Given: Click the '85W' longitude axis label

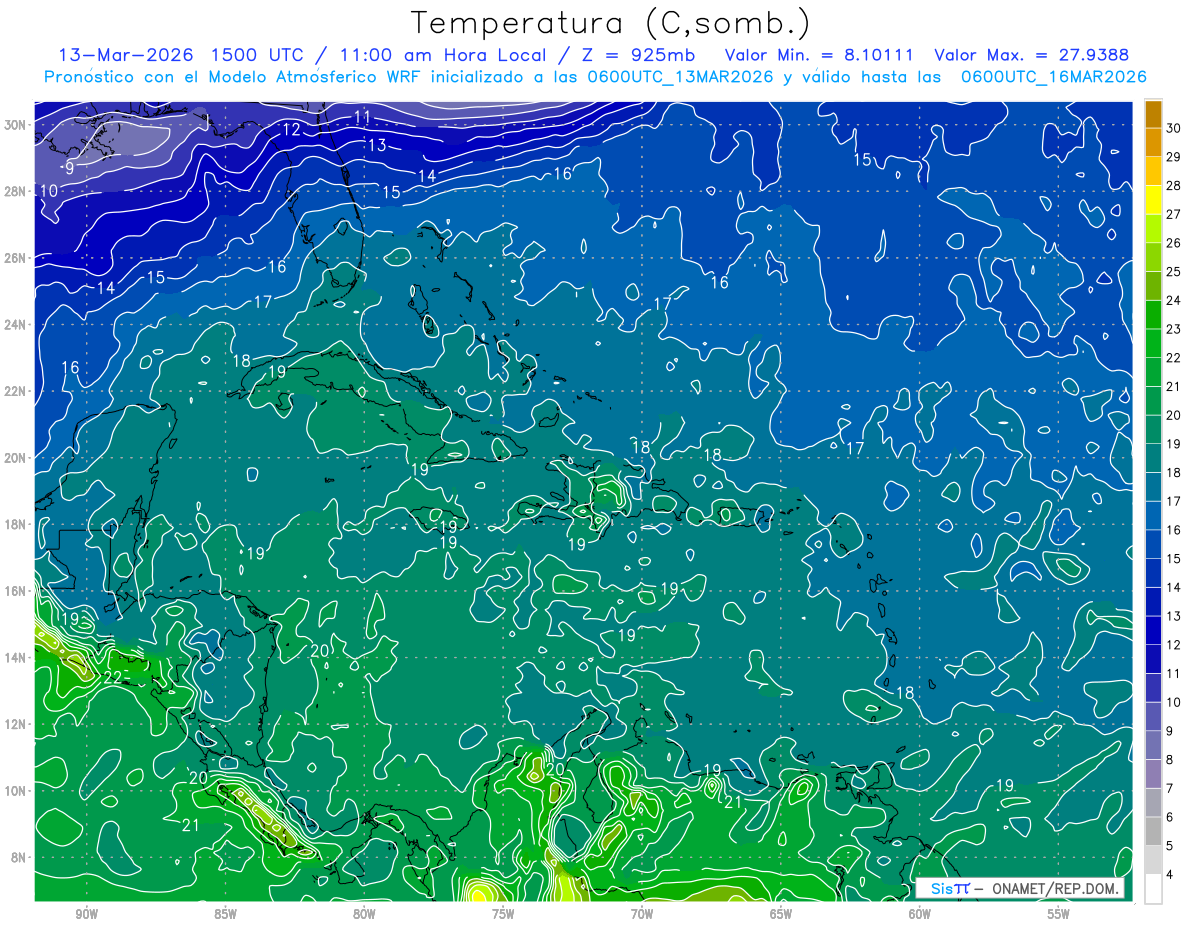Looking at the screenshot, I should 225,914.
